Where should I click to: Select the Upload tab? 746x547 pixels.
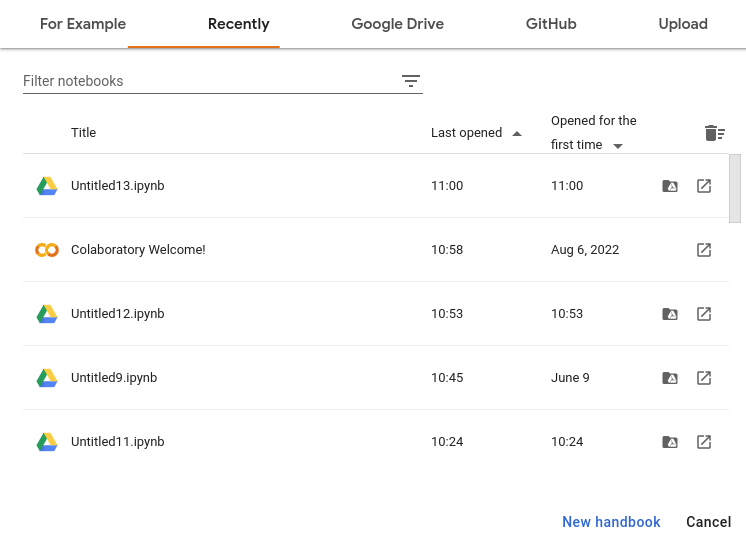click(683, 24)
